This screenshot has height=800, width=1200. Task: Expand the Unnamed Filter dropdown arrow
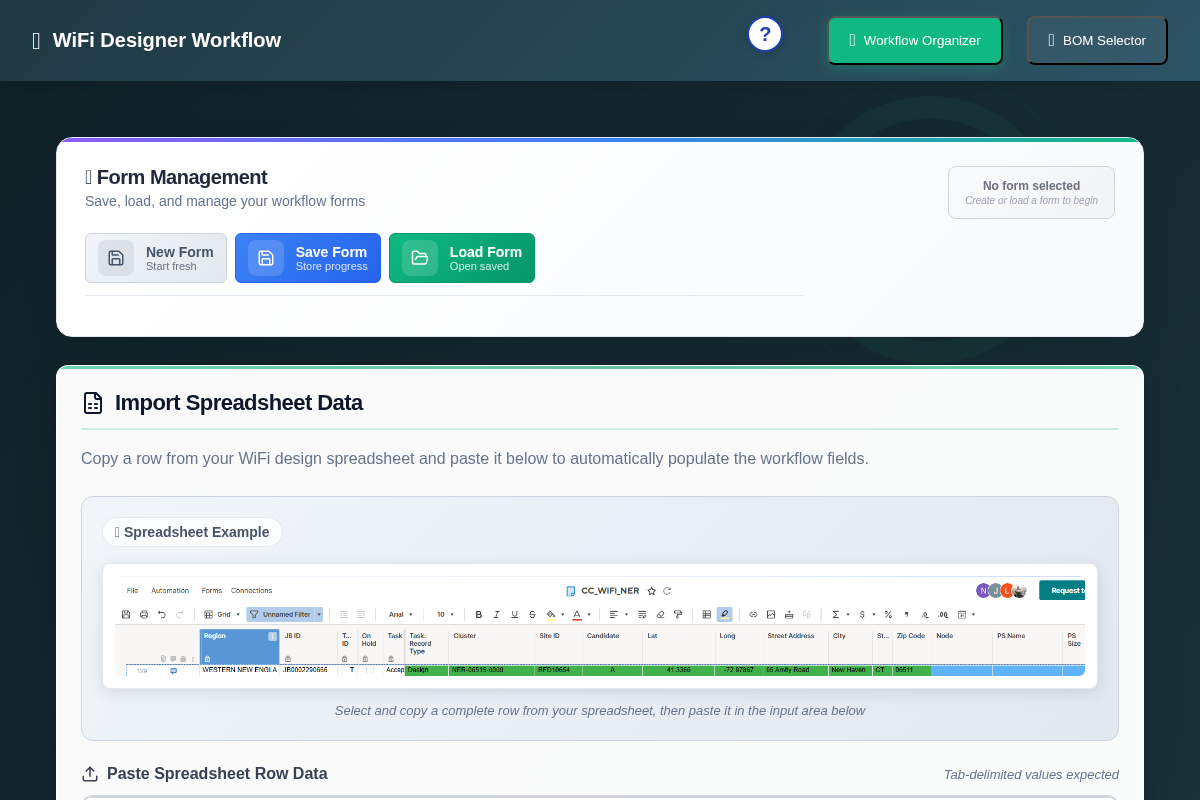pyautogui.click(x=319, y=614)
